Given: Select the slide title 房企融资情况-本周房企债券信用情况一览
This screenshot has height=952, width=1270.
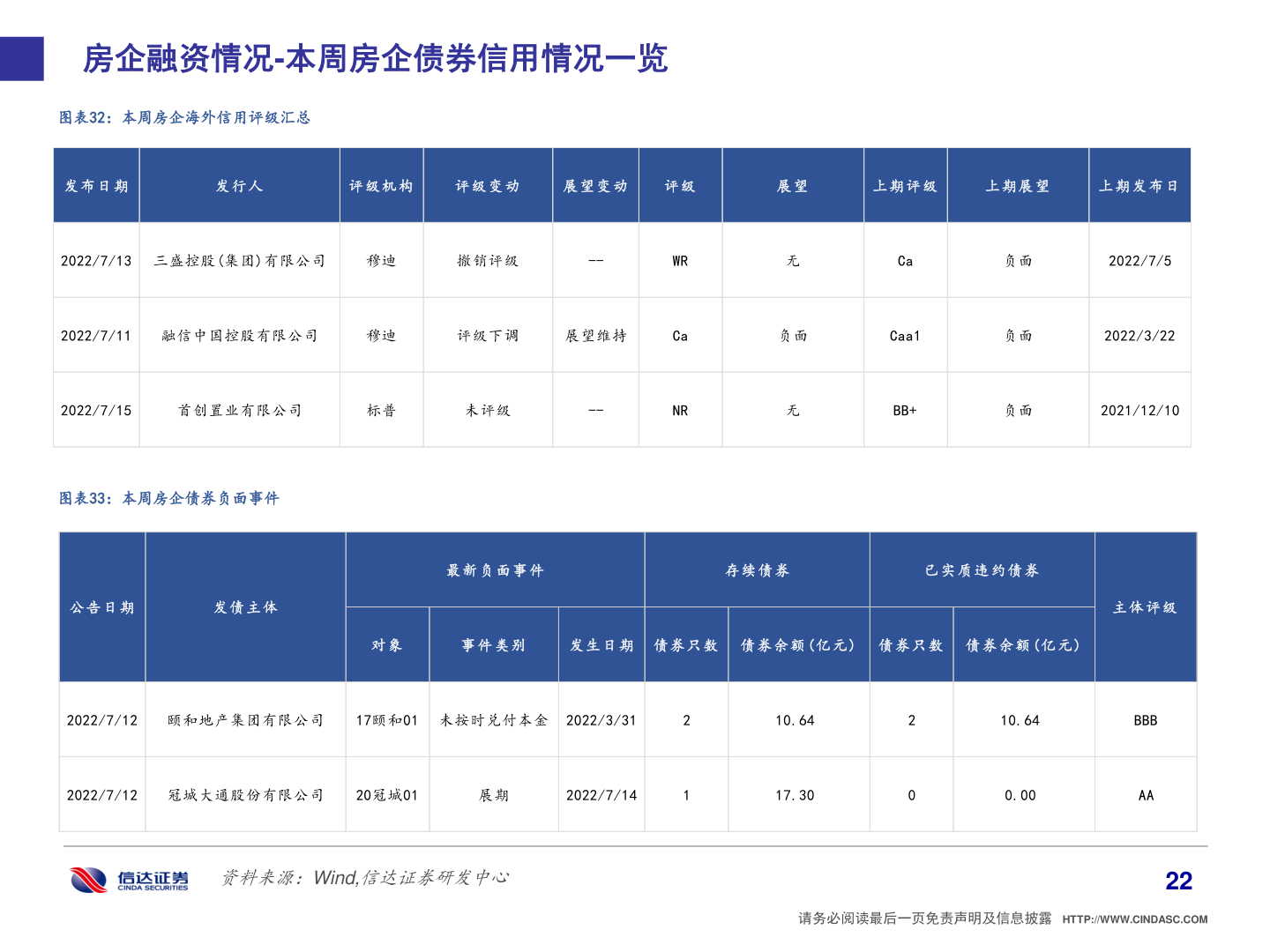Looking at the screenshot, I should [x=374, y=60].
